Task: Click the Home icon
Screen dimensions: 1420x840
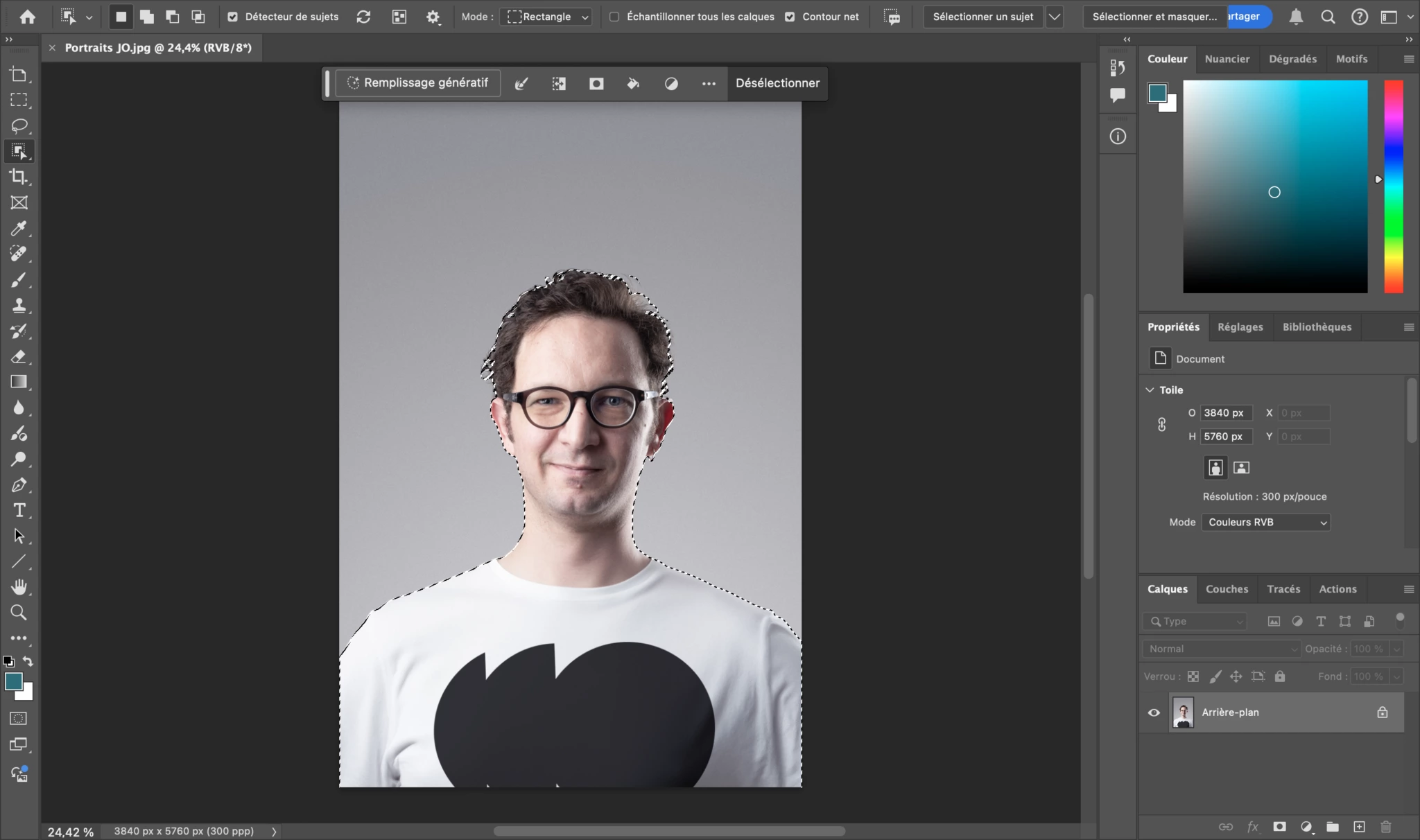Action: [x=28, y=17]
